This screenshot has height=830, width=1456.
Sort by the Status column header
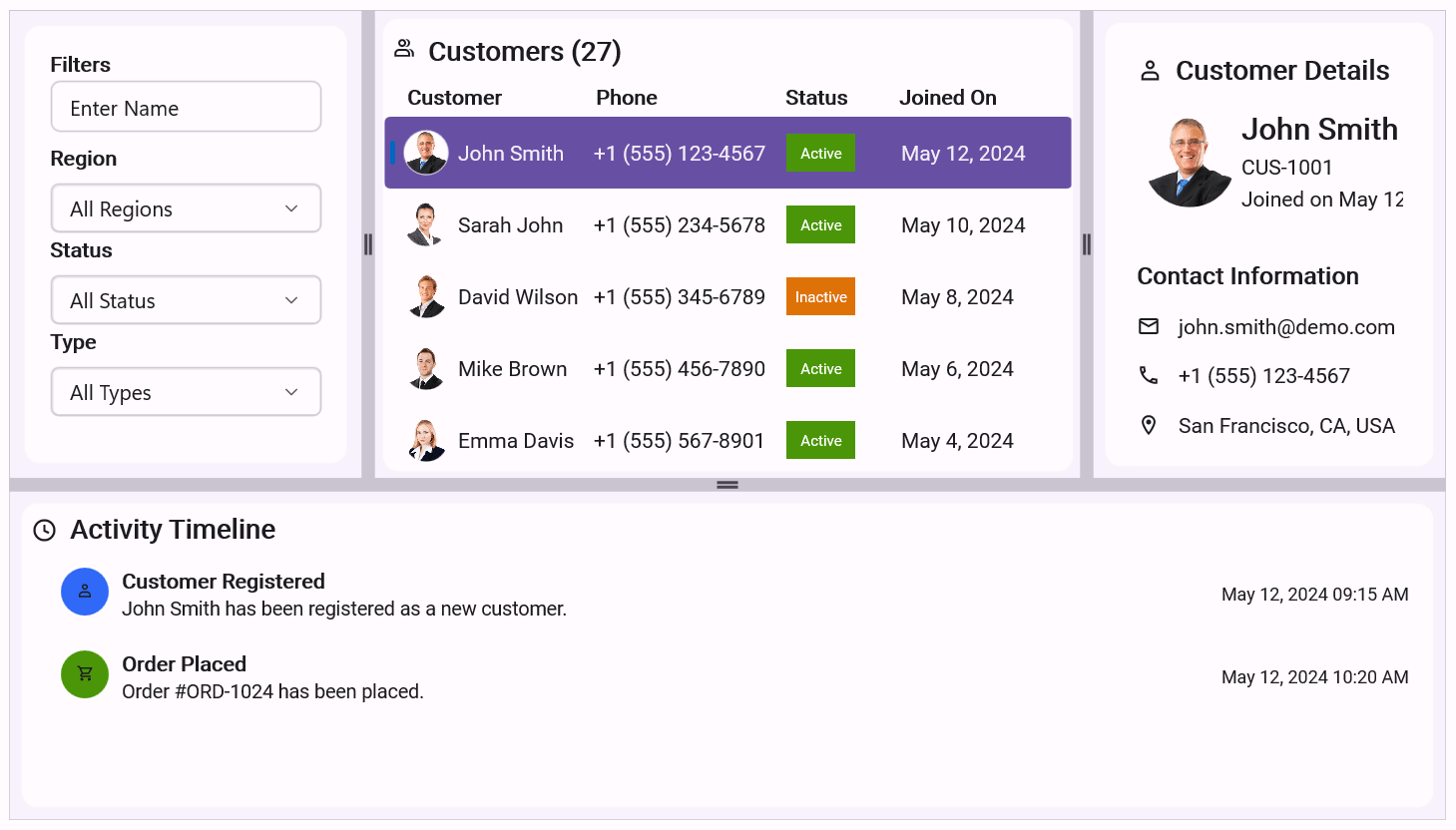tap(816, 98)
